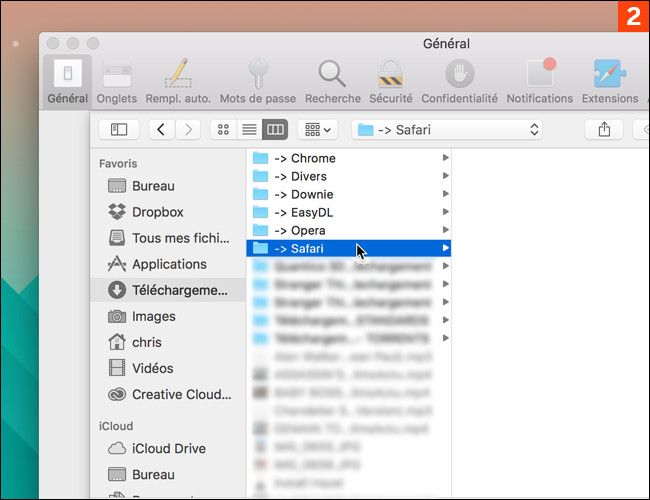Select Dropbox in the Favoris sidebar
The height and width of the screenshot is (500, 650).
[x=158, y=212]
